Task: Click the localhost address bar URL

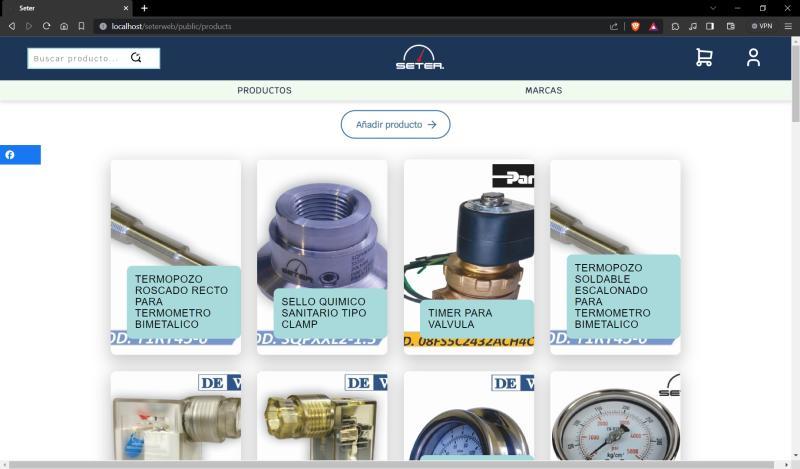Action: pos(171,26)
